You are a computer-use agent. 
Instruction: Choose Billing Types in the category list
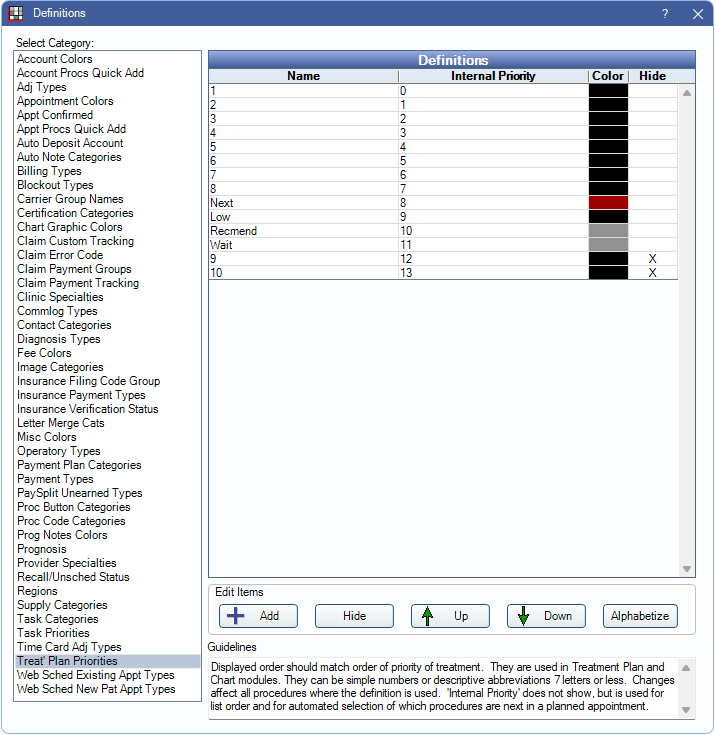pyautogui.click(x=49, y=171)
